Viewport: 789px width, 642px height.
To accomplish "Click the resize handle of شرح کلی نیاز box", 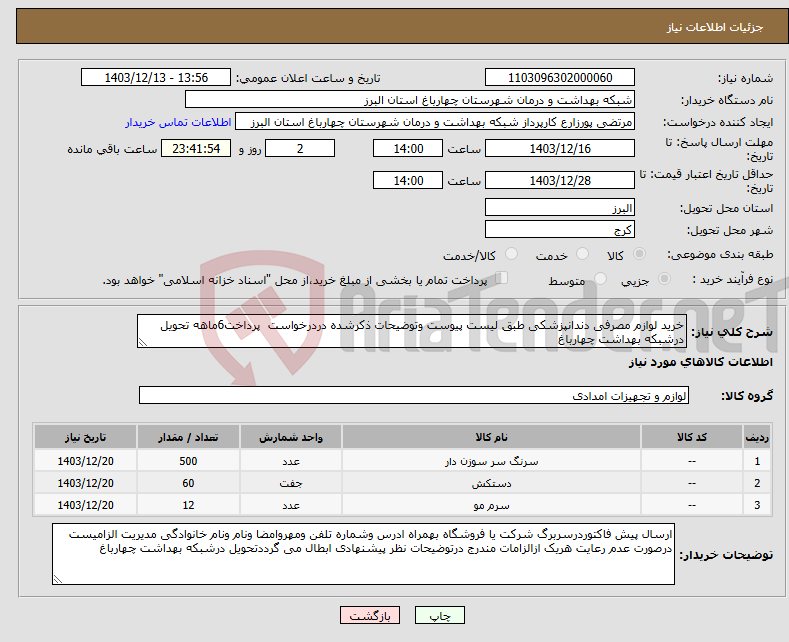I will point(143,342).
